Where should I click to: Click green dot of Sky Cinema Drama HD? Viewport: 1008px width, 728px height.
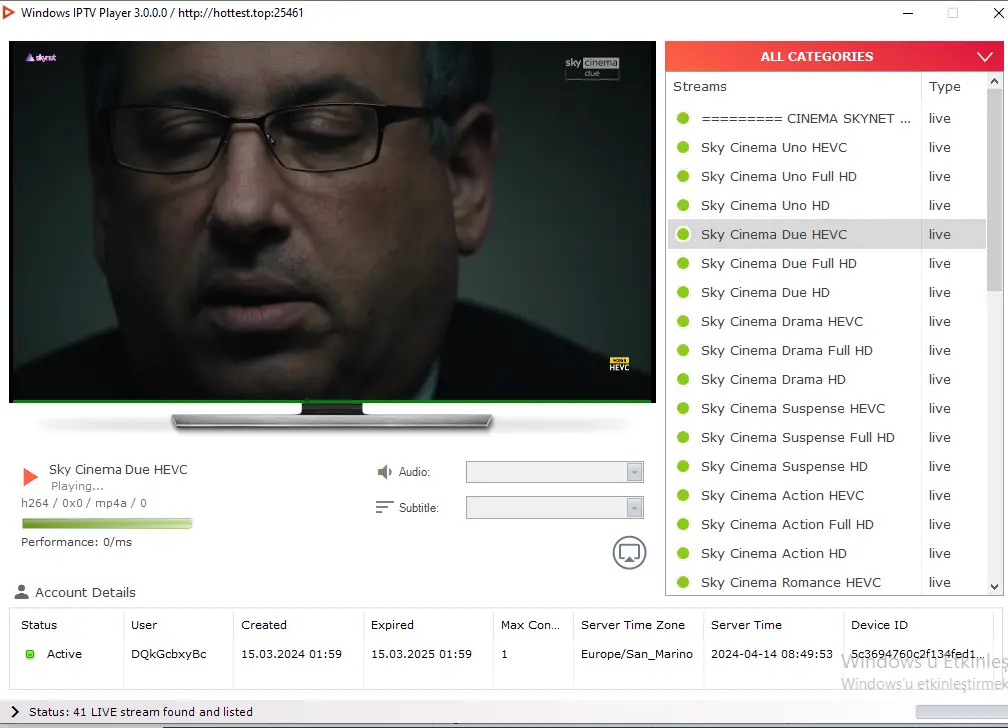[683, 379]
